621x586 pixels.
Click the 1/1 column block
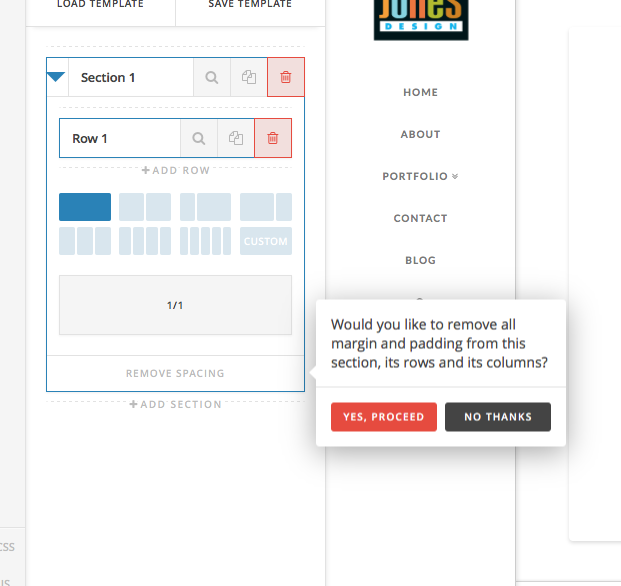[175, 305]
